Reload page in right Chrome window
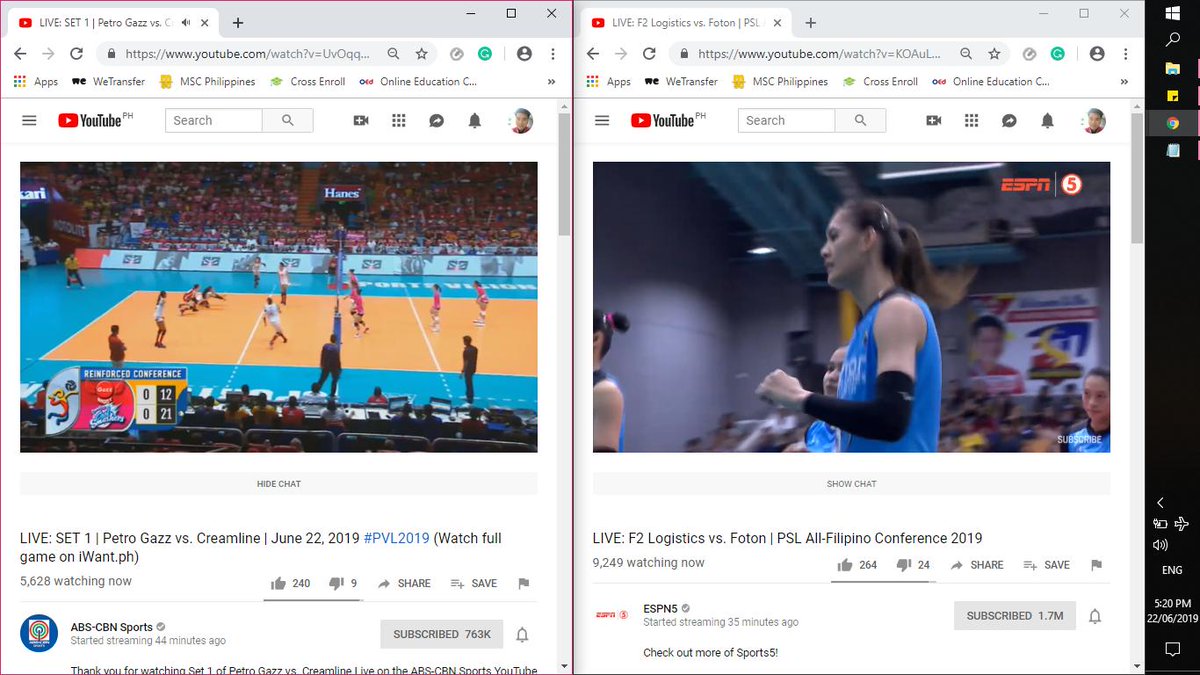This screenshot has height=675, width=1200. [x=649, y=54]
